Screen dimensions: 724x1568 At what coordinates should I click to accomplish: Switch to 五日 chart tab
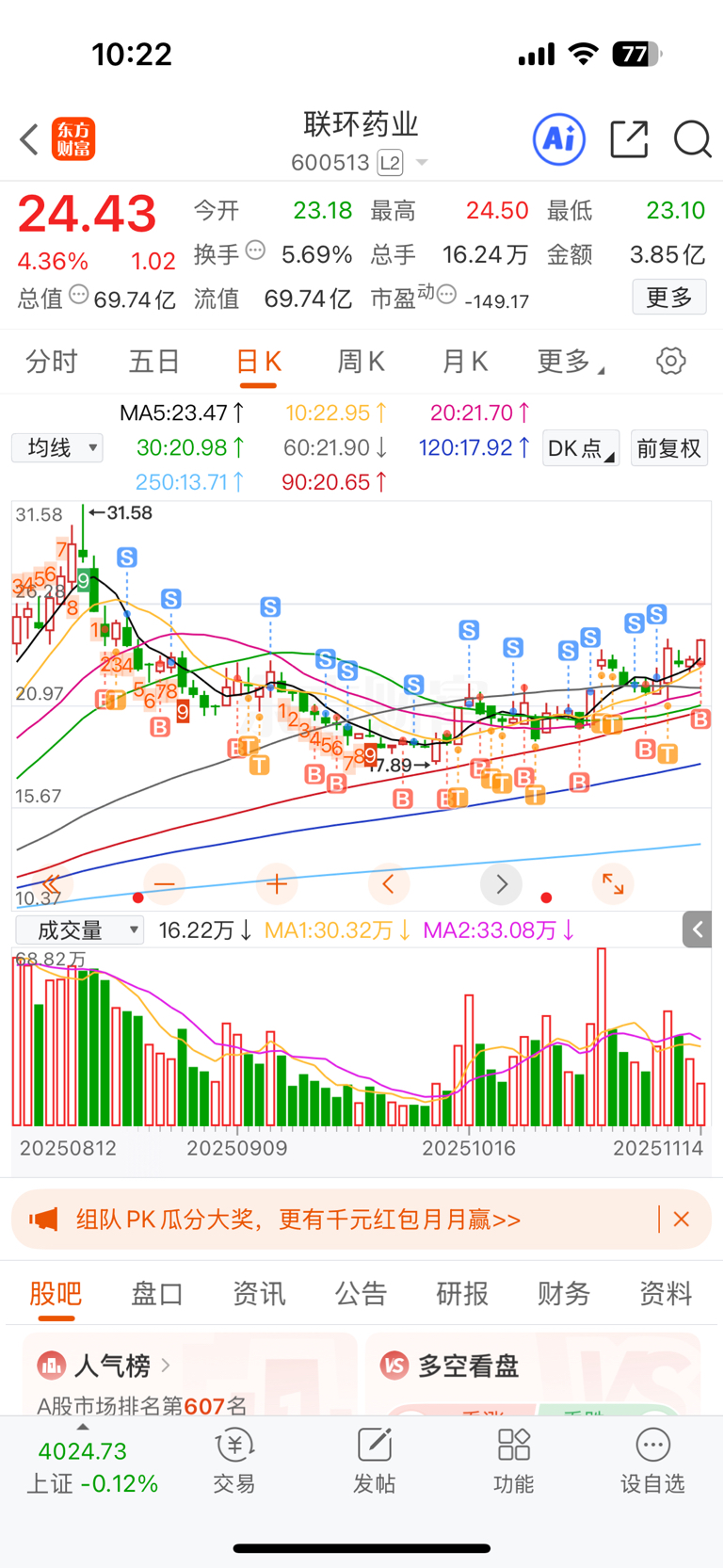(x=154, y=362)
